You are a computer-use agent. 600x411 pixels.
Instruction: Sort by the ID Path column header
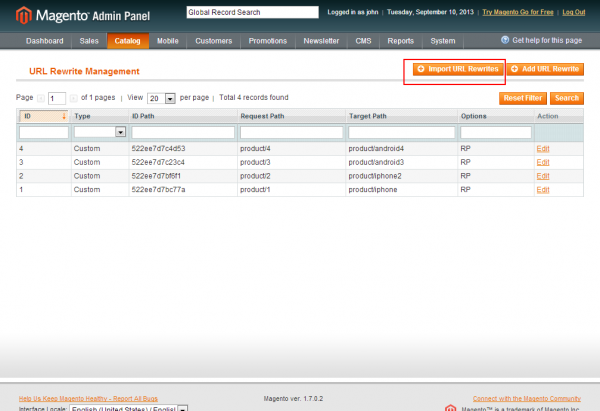tap(143, 116)
